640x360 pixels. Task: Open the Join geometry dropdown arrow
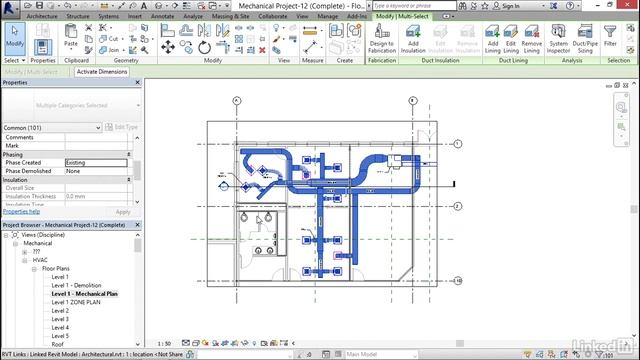123,50
